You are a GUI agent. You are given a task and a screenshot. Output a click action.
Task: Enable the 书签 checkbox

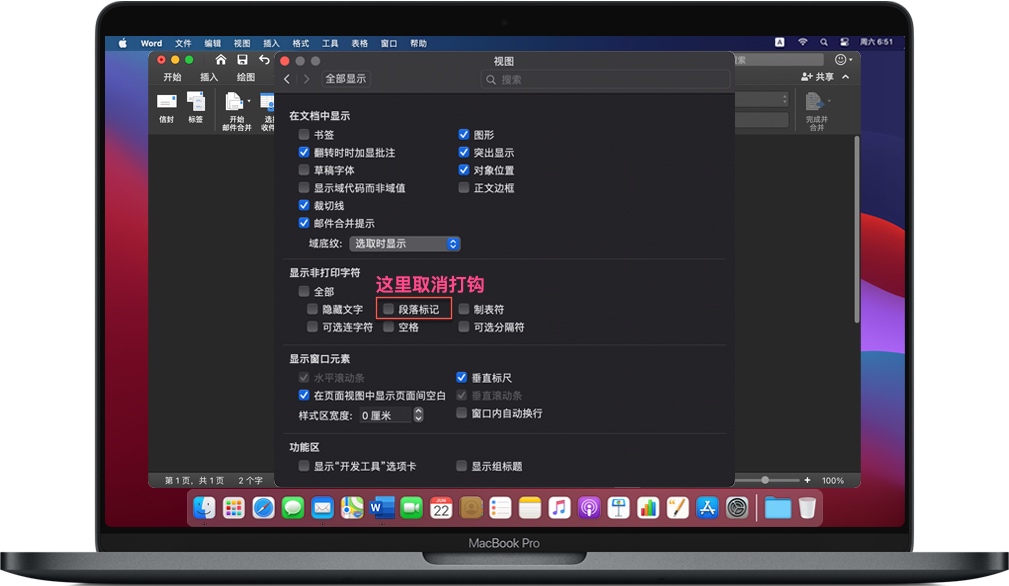(303, 135)
